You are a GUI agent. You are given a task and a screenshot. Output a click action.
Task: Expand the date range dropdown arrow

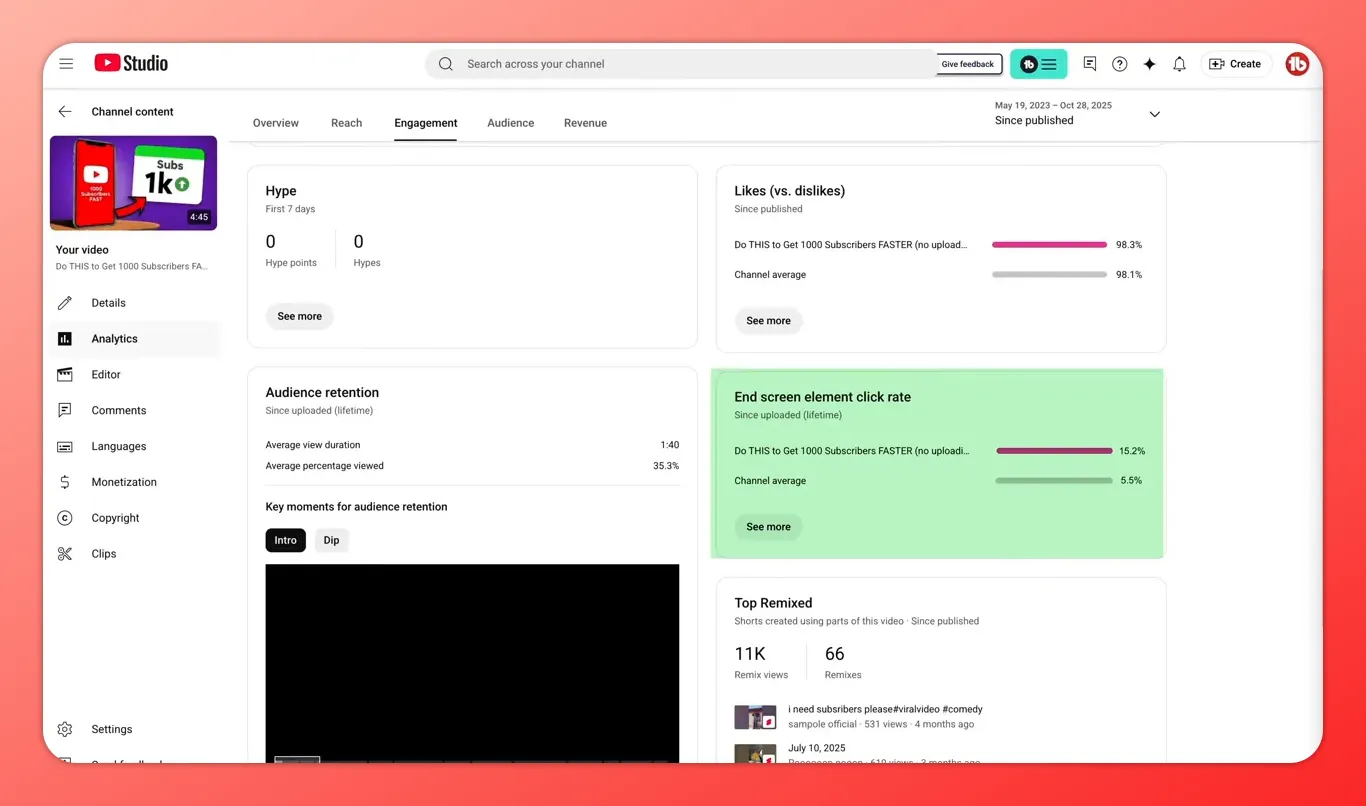click(x=1154, y=114)
